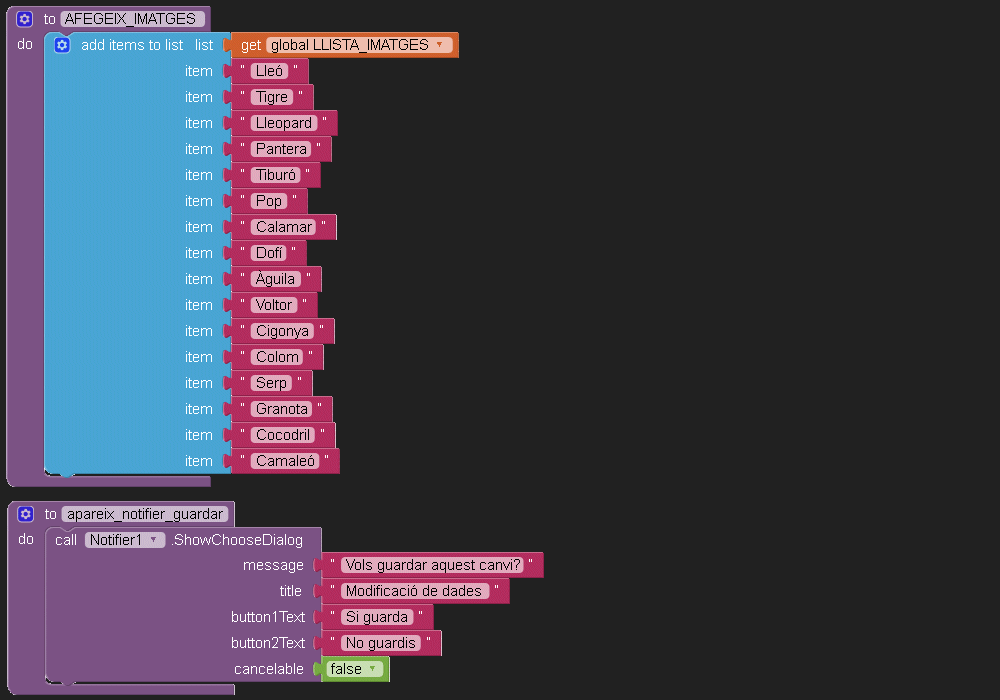Screen dimensions: 1000x700
Task: Click the Àguila text field
Action: pos(276,279)
